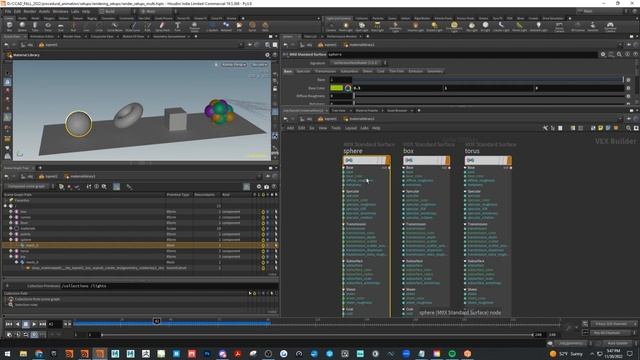Toggle yellow circle icon in sphere row

pyautogui.click(x=263, y=240)
